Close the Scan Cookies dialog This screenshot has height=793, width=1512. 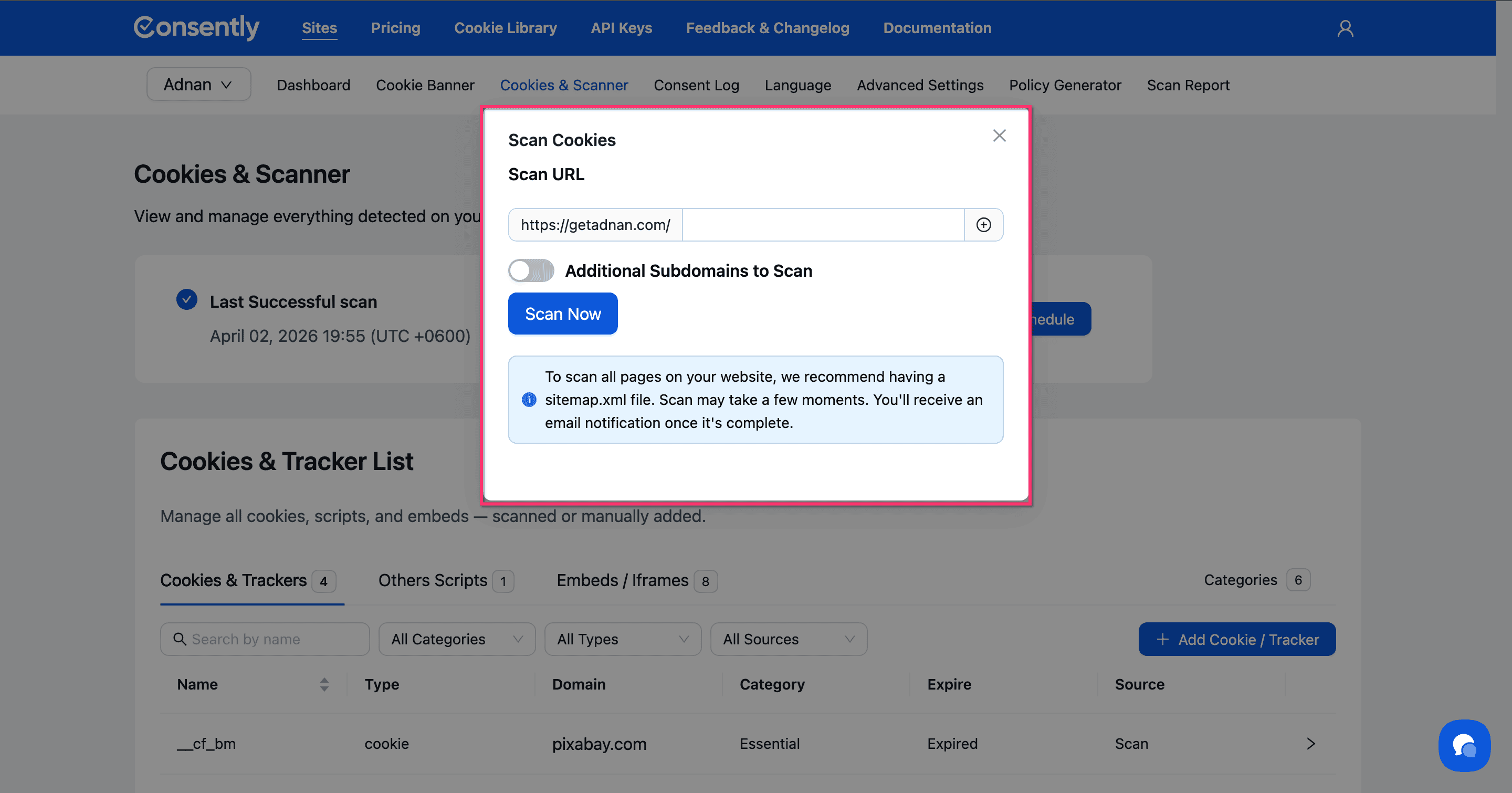point(999,135)
